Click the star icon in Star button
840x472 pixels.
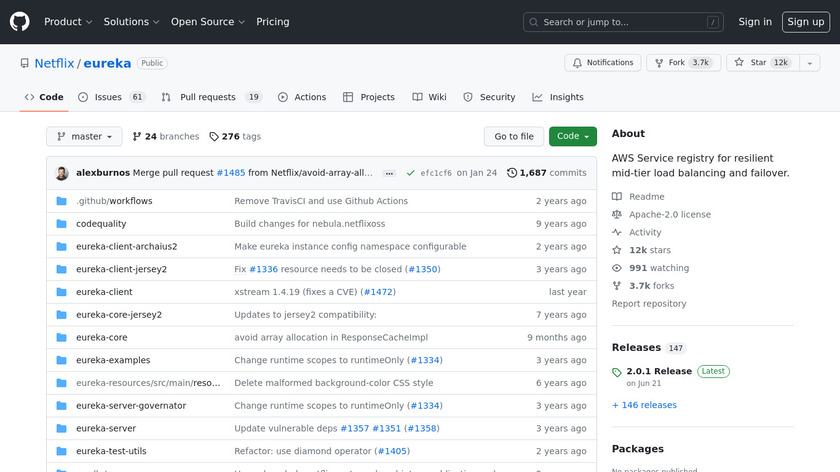point(739,62)
